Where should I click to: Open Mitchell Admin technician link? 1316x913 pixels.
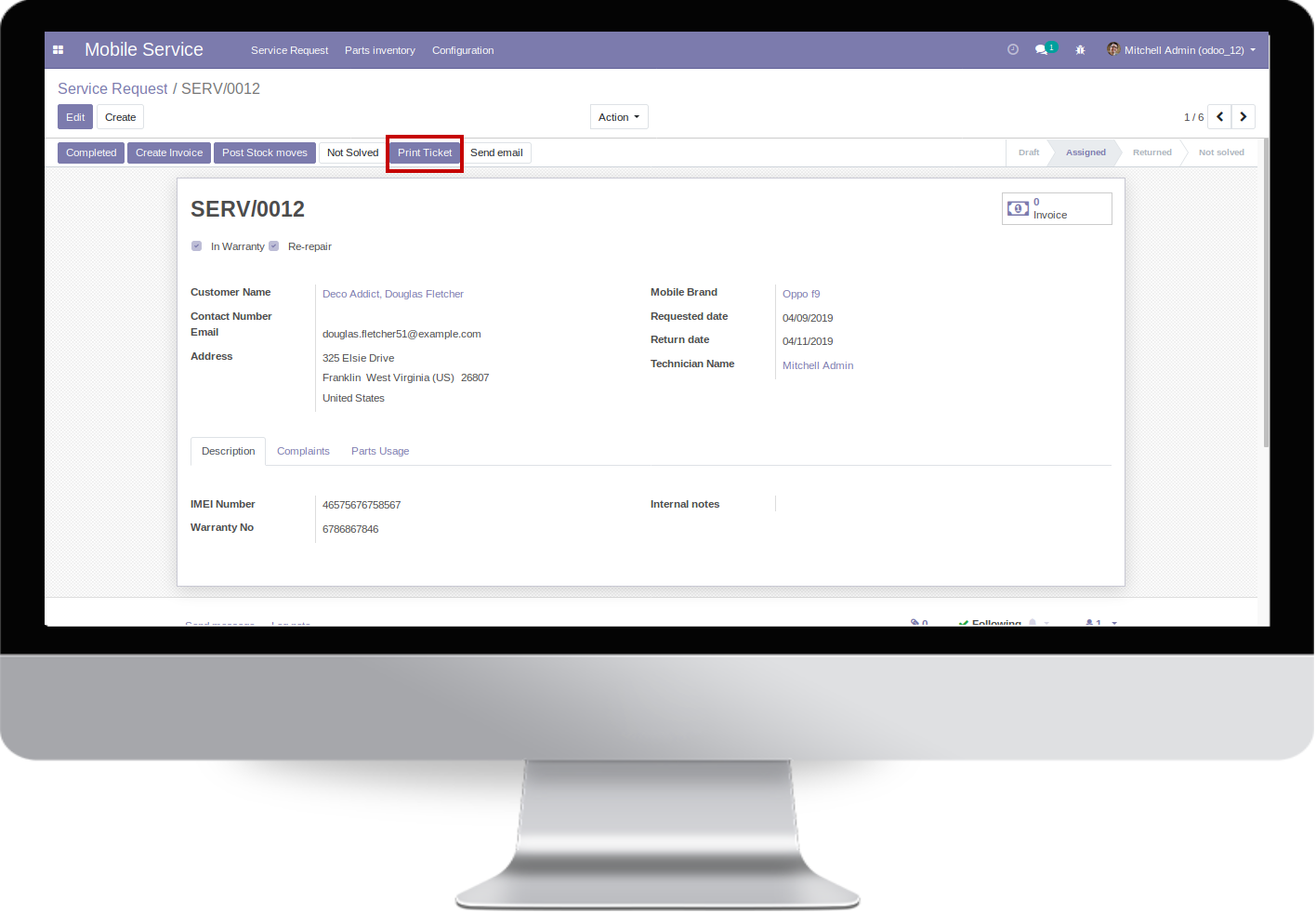pyautogui.click(x=818, y=365)
